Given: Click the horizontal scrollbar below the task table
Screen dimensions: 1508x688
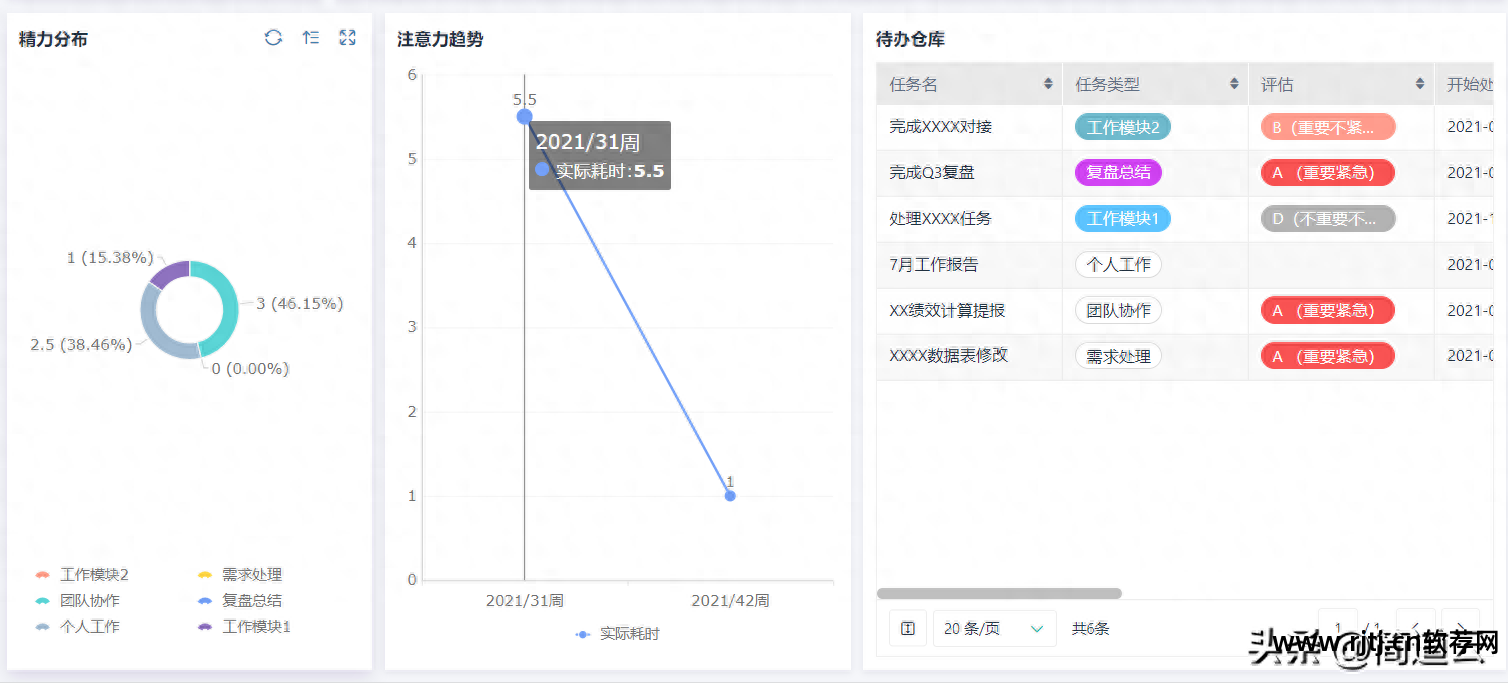Looking at the screenshot, I should point(1000,594).
